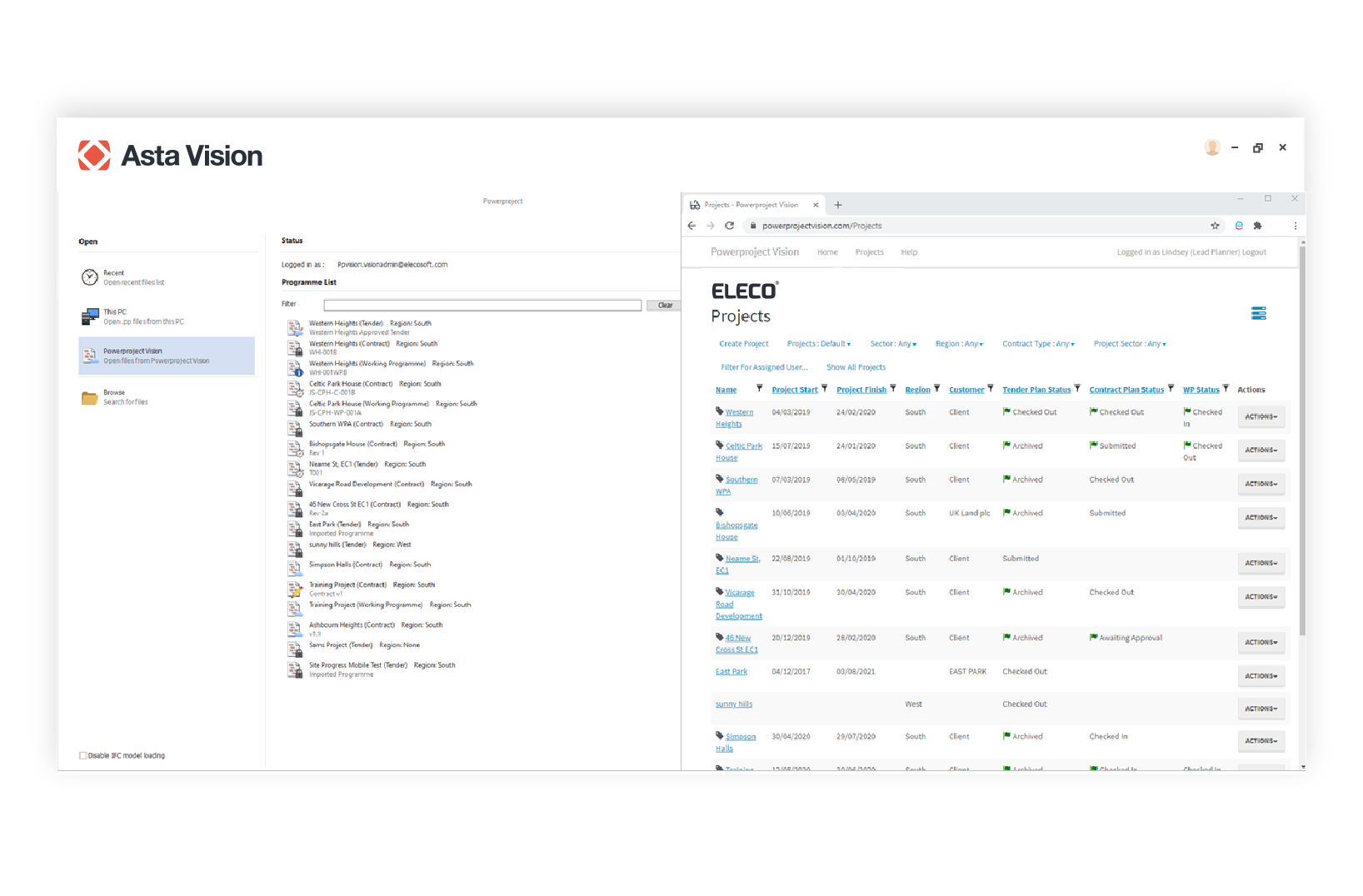The width and height of the screenshot is (1363, 896).
Task: Open Actions dropdown for Vicarage Road Development
Action: click(1261, 597)
